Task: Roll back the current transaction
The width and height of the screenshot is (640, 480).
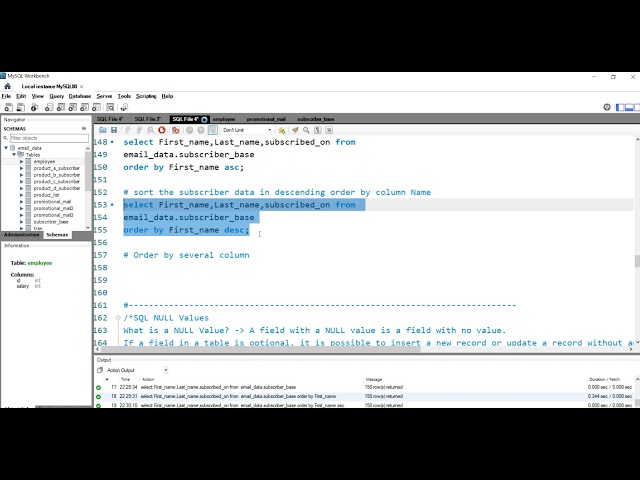Action: tap(201, 130)
